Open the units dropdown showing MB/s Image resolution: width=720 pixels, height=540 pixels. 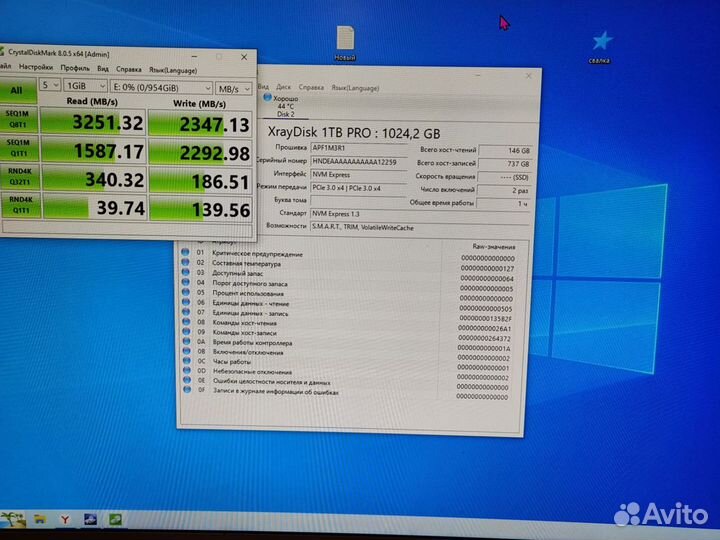click(234, 89)
